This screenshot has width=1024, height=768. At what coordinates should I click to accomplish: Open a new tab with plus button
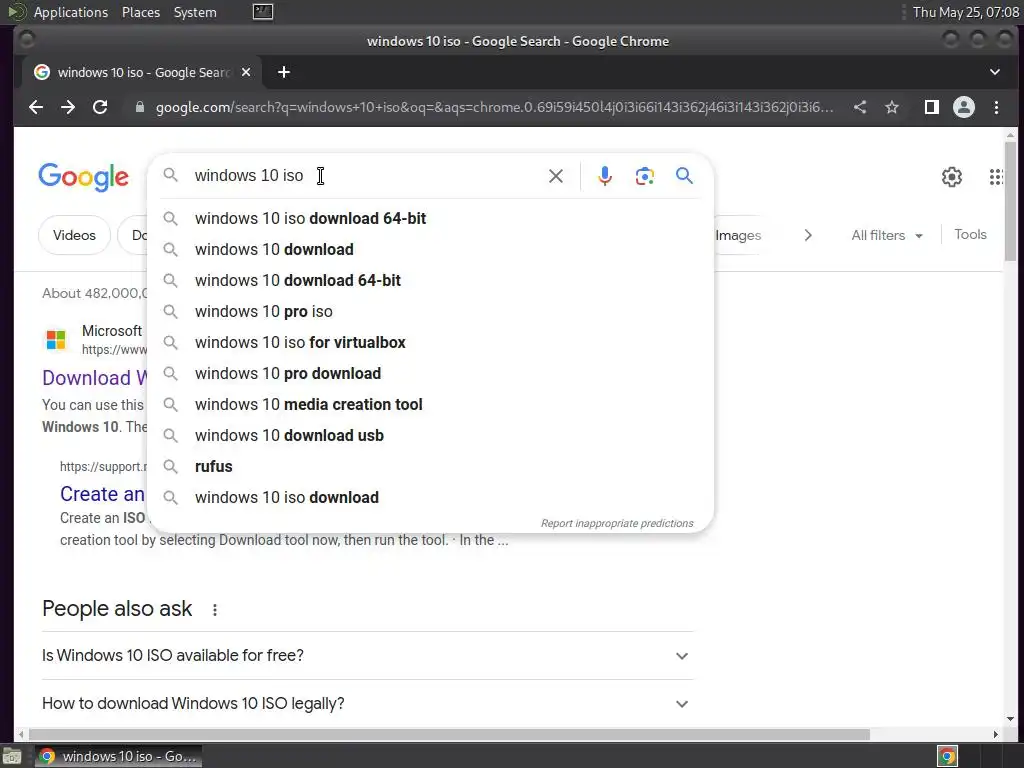pos(283,72)
